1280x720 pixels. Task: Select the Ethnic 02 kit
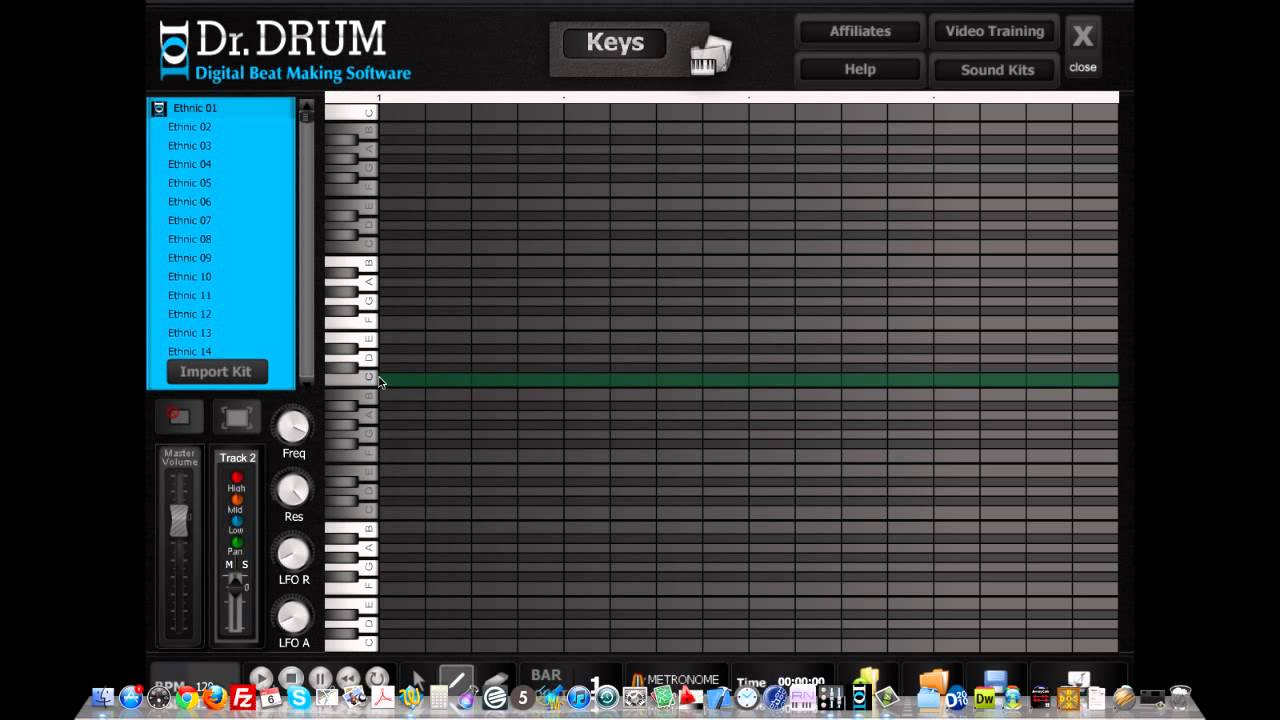[189, 127]
